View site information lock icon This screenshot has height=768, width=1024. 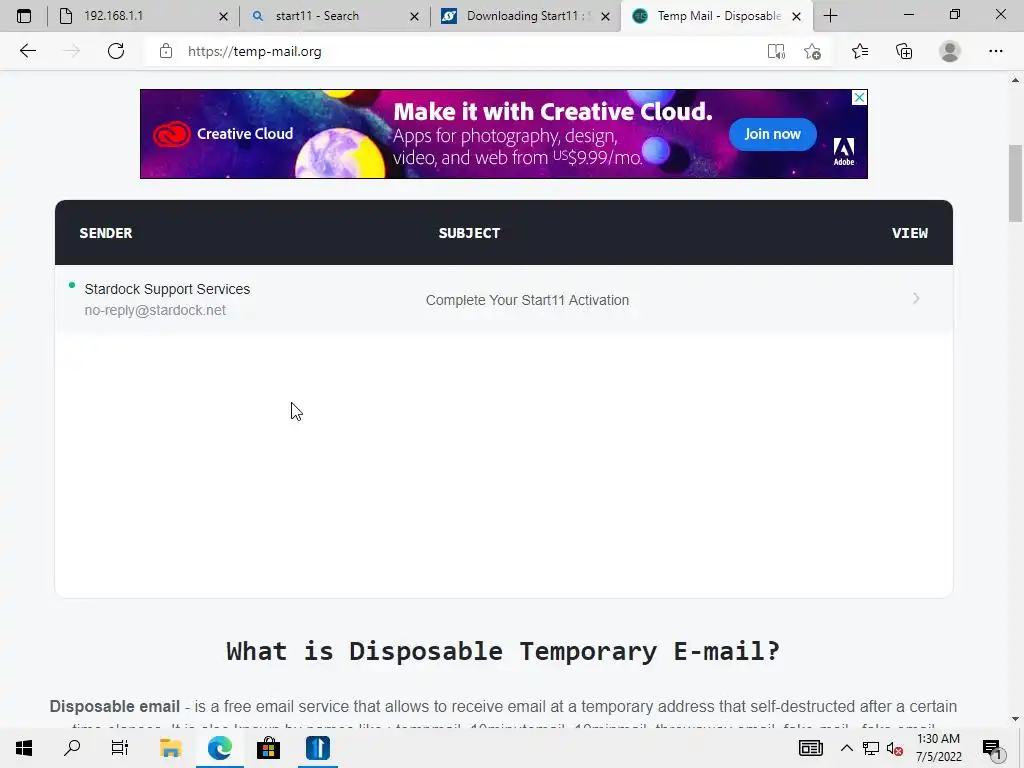[x=166, y=51]
